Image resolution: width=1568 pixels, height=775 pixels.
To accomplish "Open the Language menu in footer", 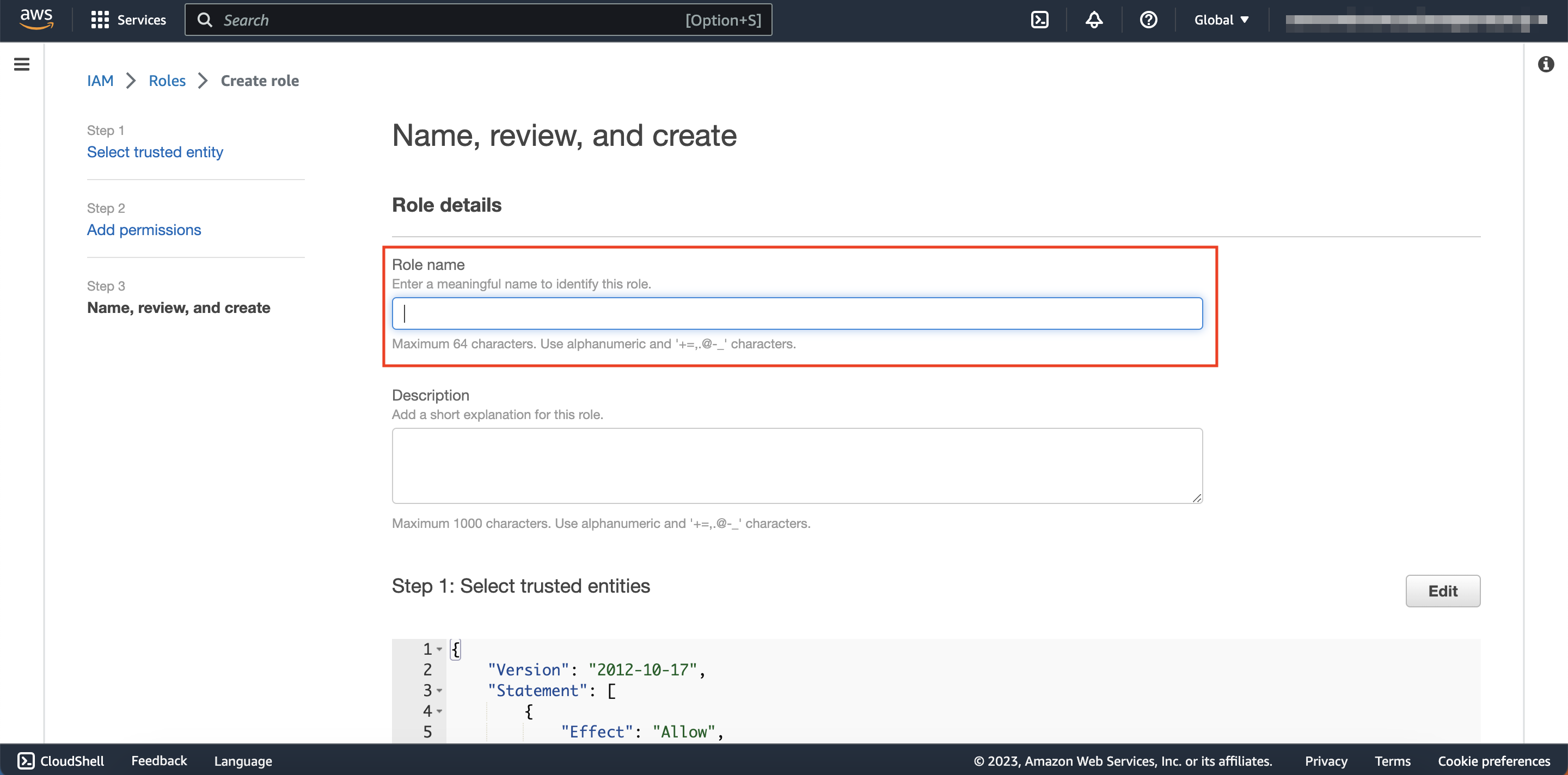I will point(243,761).
